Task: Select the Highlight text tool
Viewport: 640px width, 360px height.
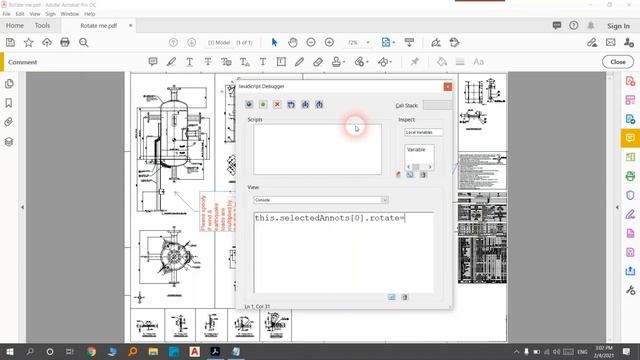Action: coord(171,62)
